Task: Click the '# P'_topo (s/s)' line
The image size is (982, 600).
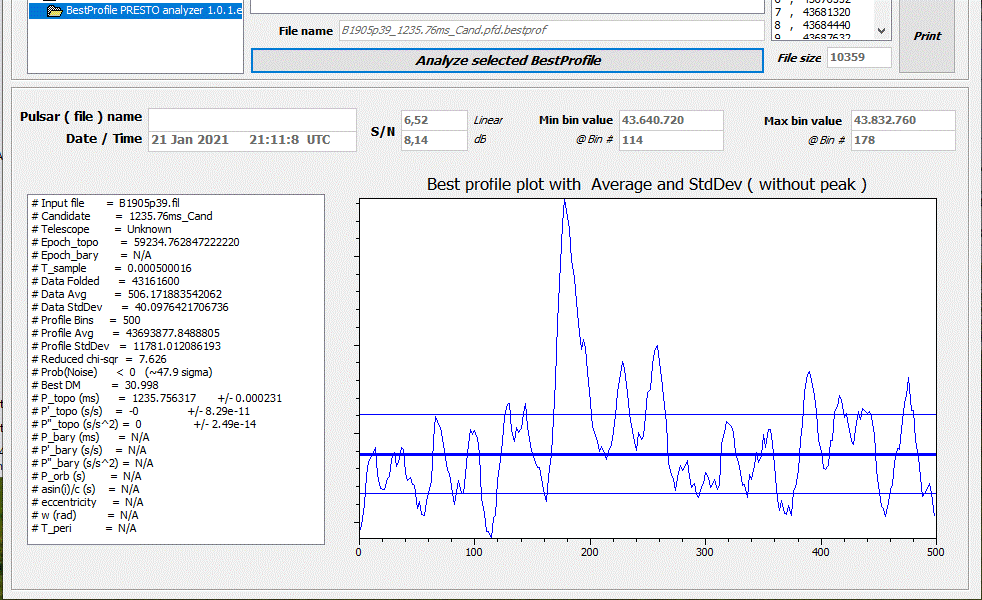Action: click(x=141, y=411)
